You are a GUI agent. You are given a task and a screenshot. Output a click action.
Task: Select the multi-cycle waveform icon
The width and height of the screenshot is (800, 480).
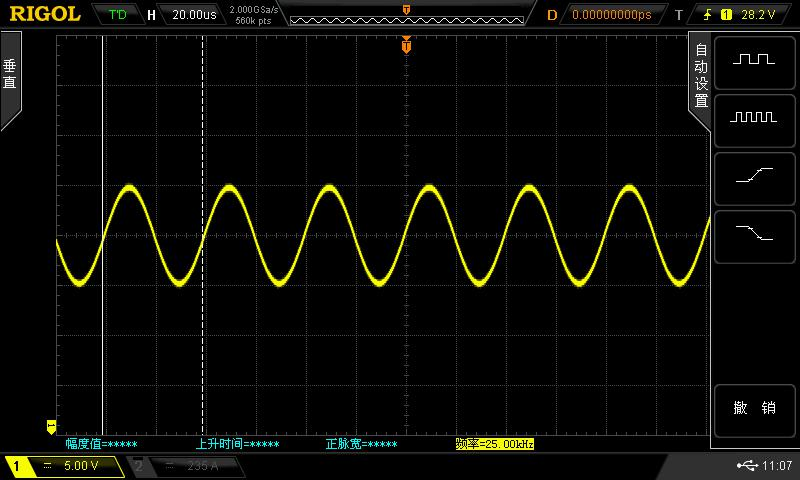pos(753,117)
